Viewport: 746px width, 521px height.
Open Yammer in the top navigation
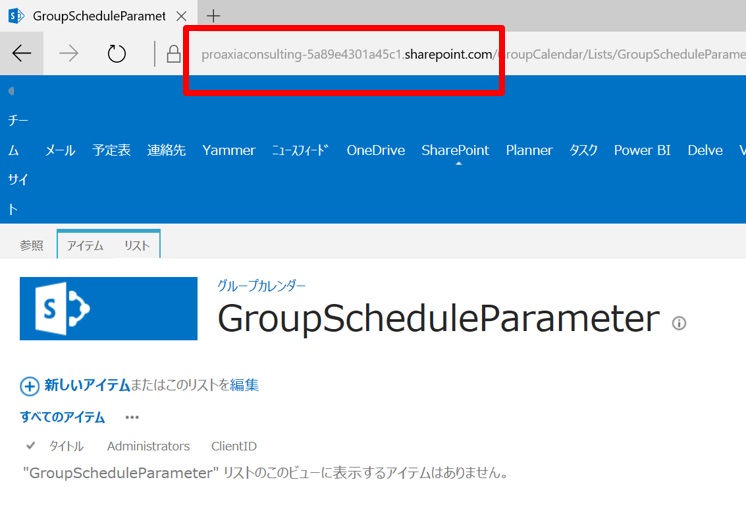point(229,150)
